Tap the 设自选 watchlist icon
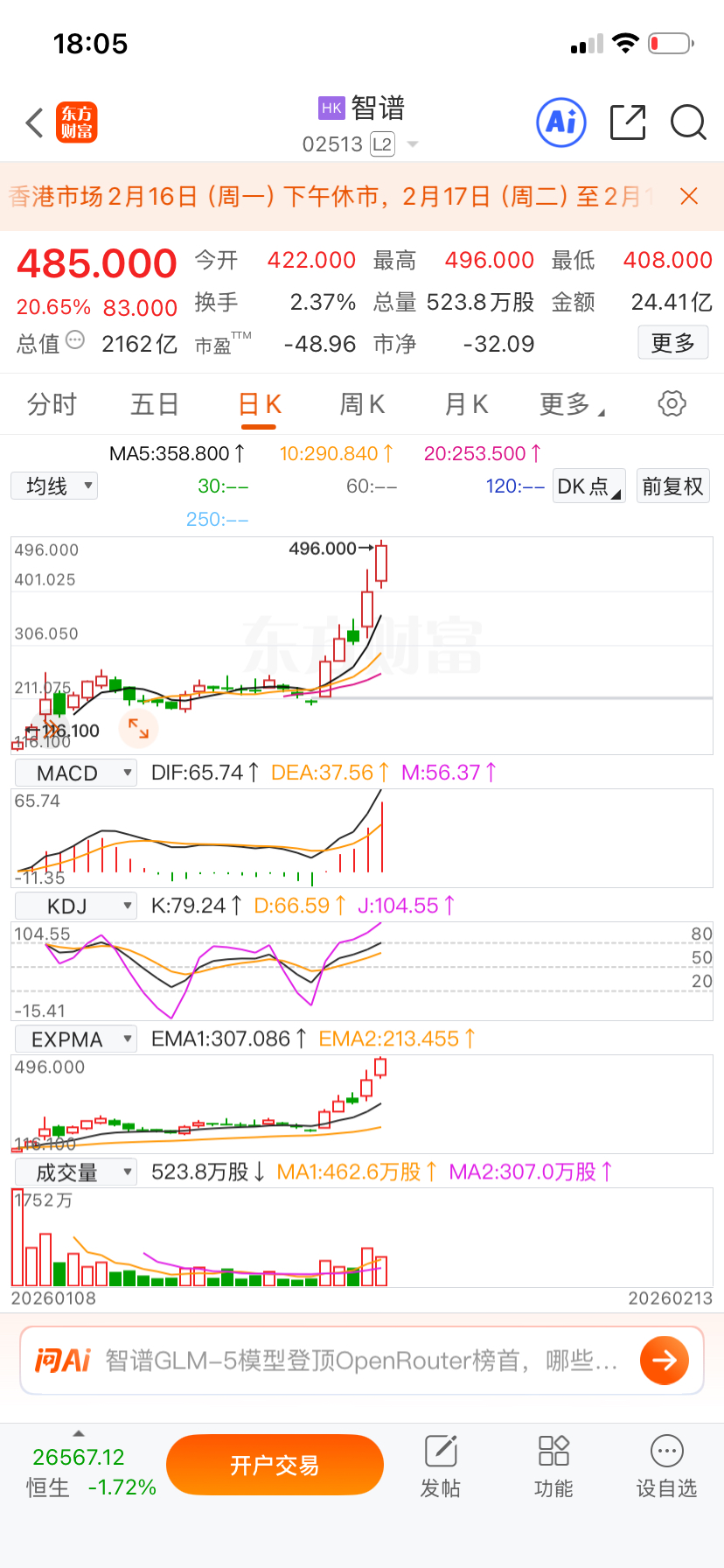 coord(666,1466)
